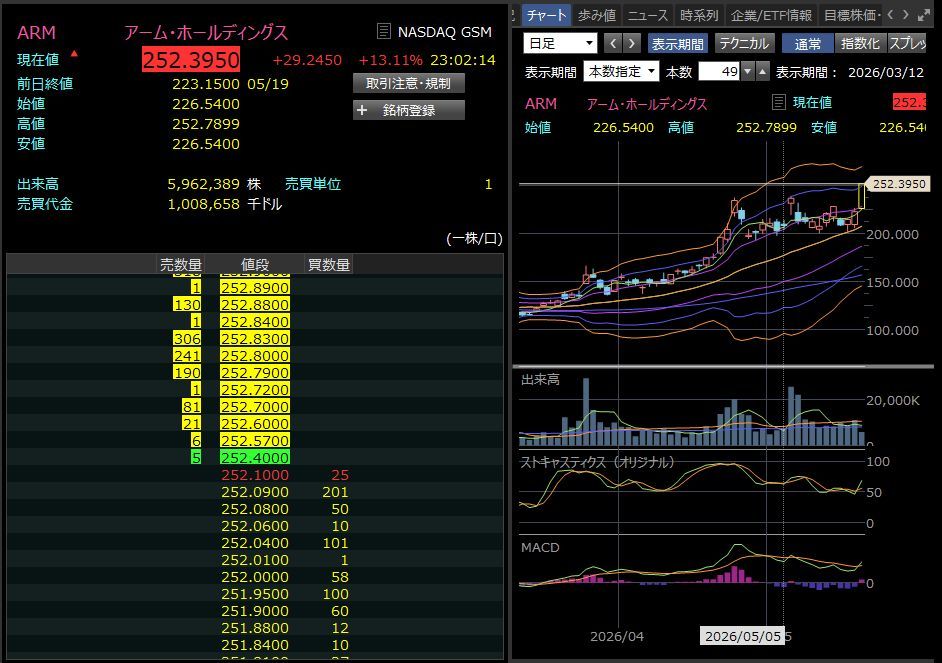Increase the bar count with up arrow
Image resolution: width=942 pixels, height=663 pixels.
click(x=762, y=71)
